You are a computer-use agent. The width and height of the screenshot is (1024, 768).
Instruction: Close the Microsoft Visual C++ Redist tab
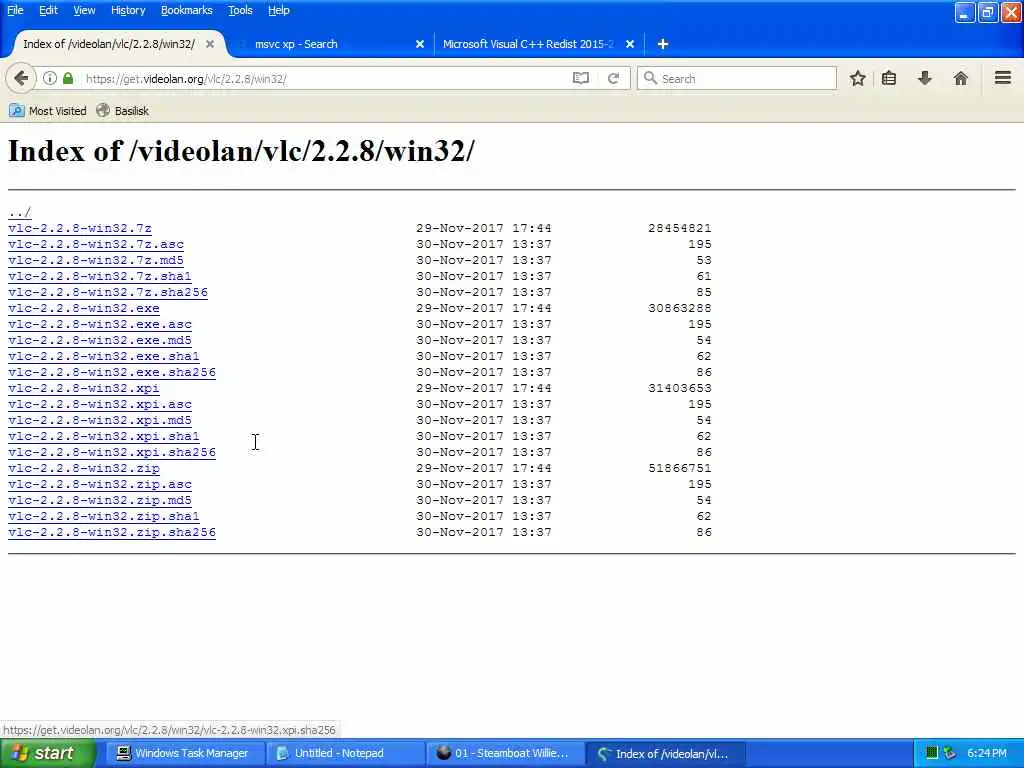pyautogui.click(x=630, y=44)
